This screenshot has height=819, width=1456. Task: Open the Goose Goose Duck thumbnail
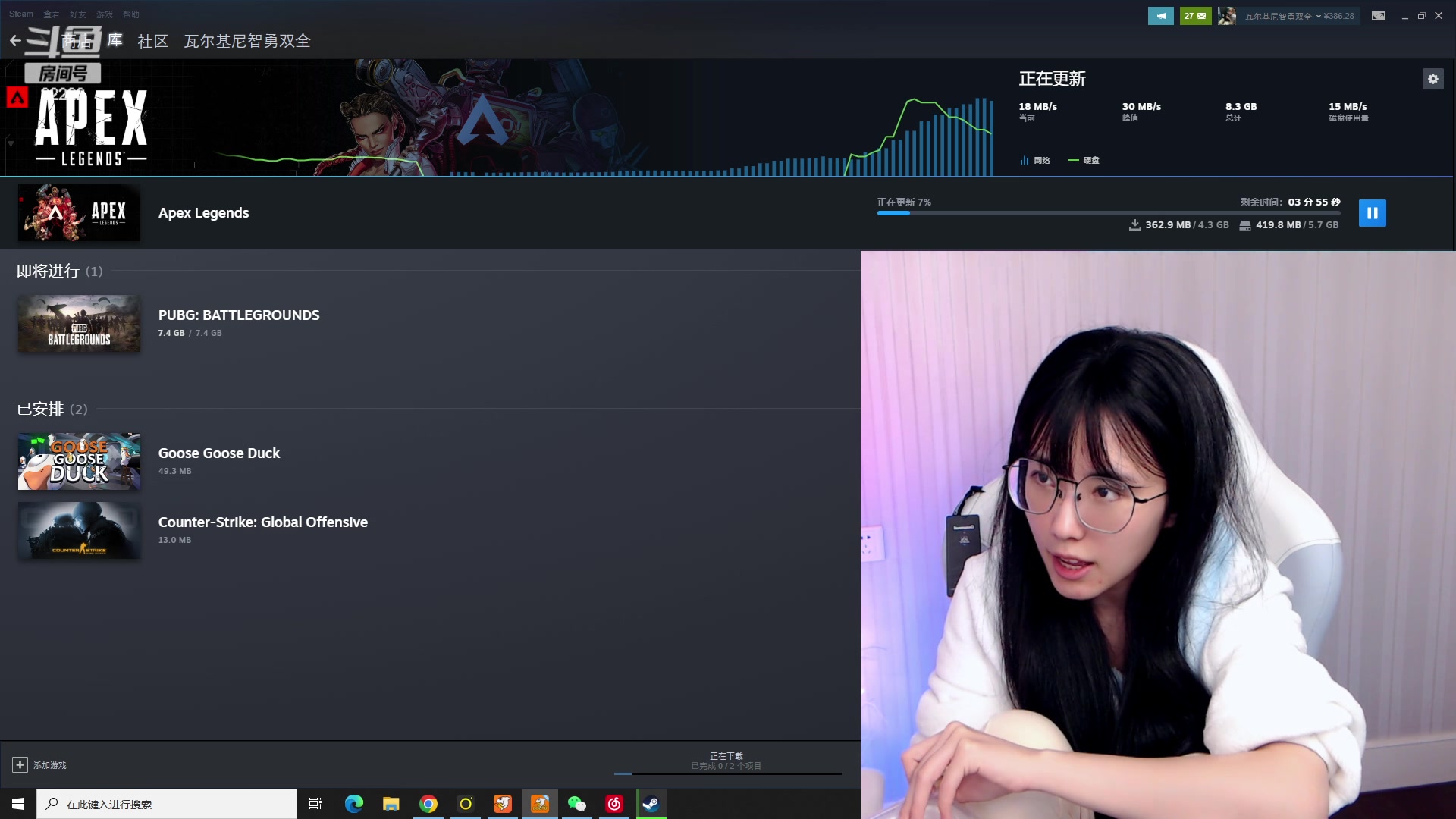[x=79, y=462]
